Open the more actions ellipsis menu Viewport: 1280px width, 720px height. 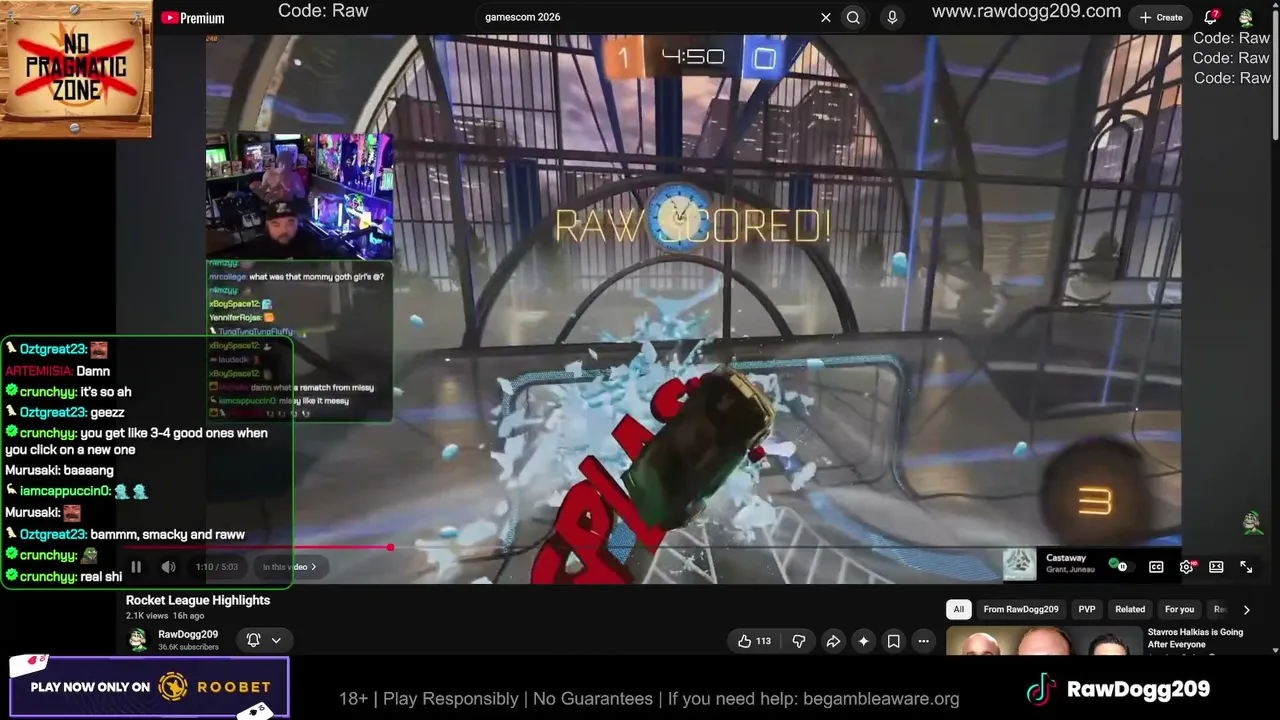tap(924, 641)
